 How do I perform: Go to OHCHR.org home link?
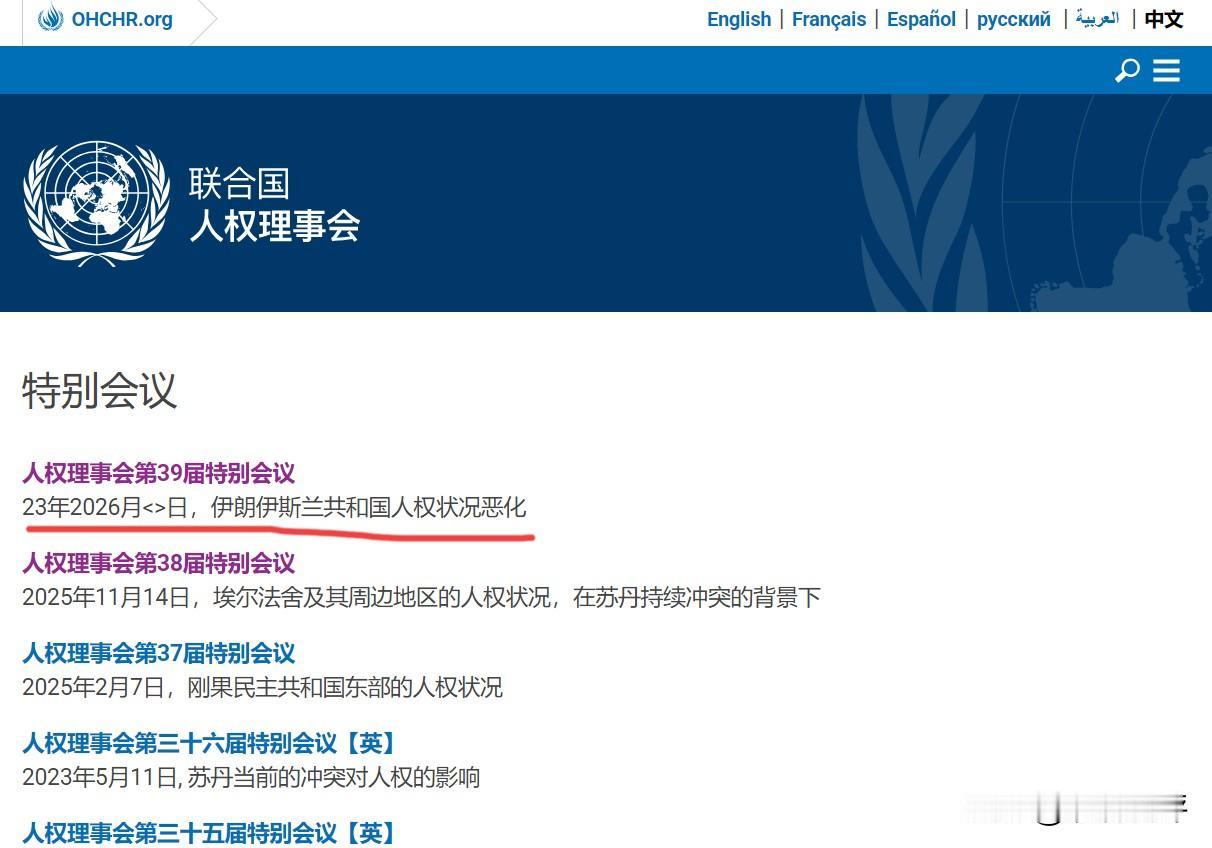[x=122, y=19]
